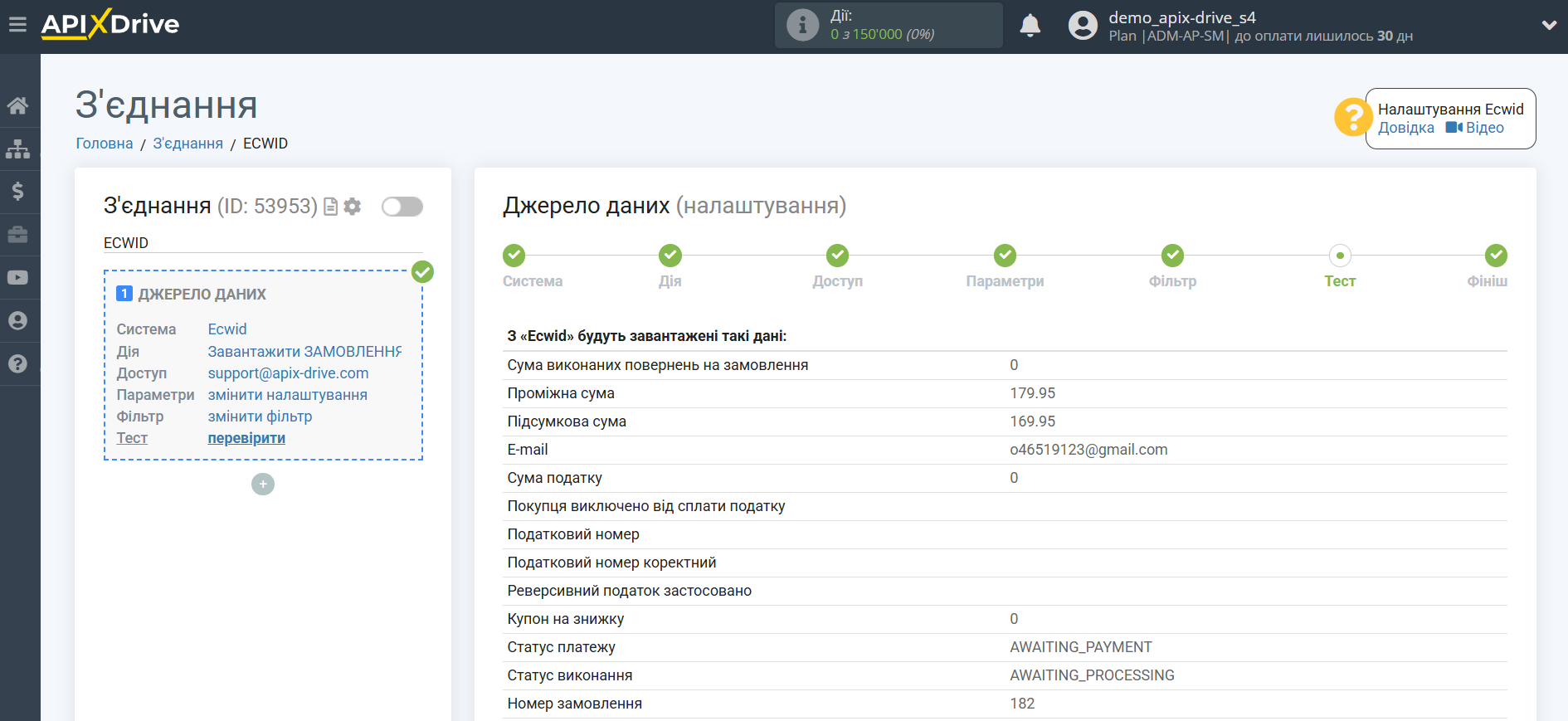Click the briefcase icon in sidebar

(x=17, y=235)
